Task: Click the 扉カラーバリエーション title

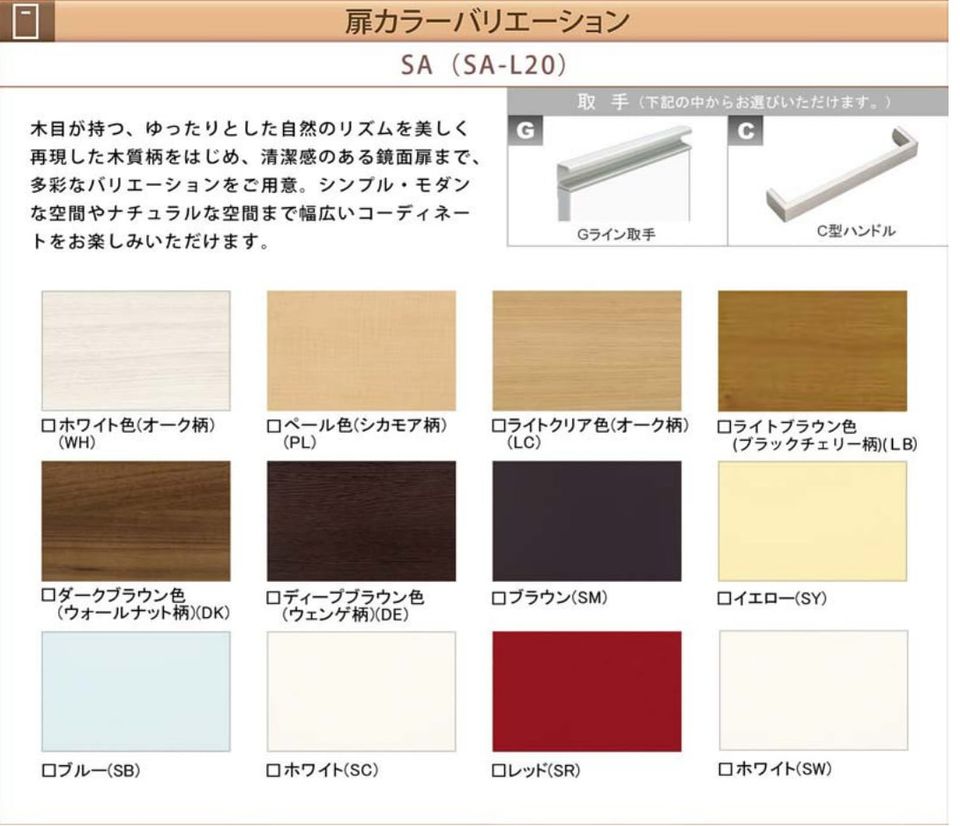Action: 487,21
